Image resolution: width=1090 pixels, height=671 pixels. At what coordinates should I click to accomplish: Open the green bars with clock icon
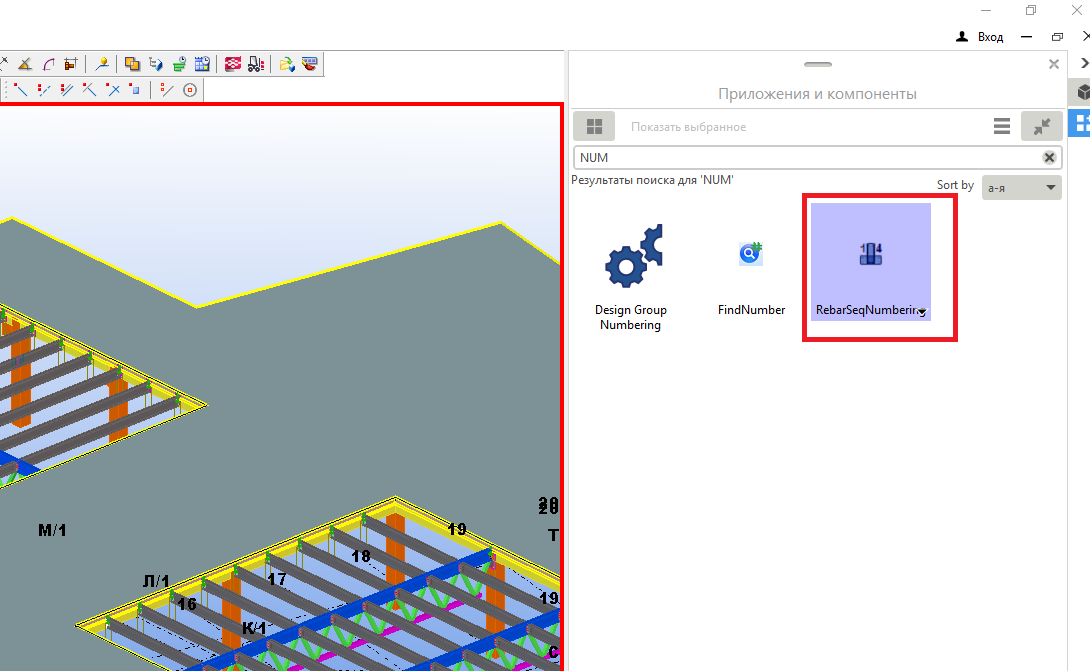pos(179,64)
